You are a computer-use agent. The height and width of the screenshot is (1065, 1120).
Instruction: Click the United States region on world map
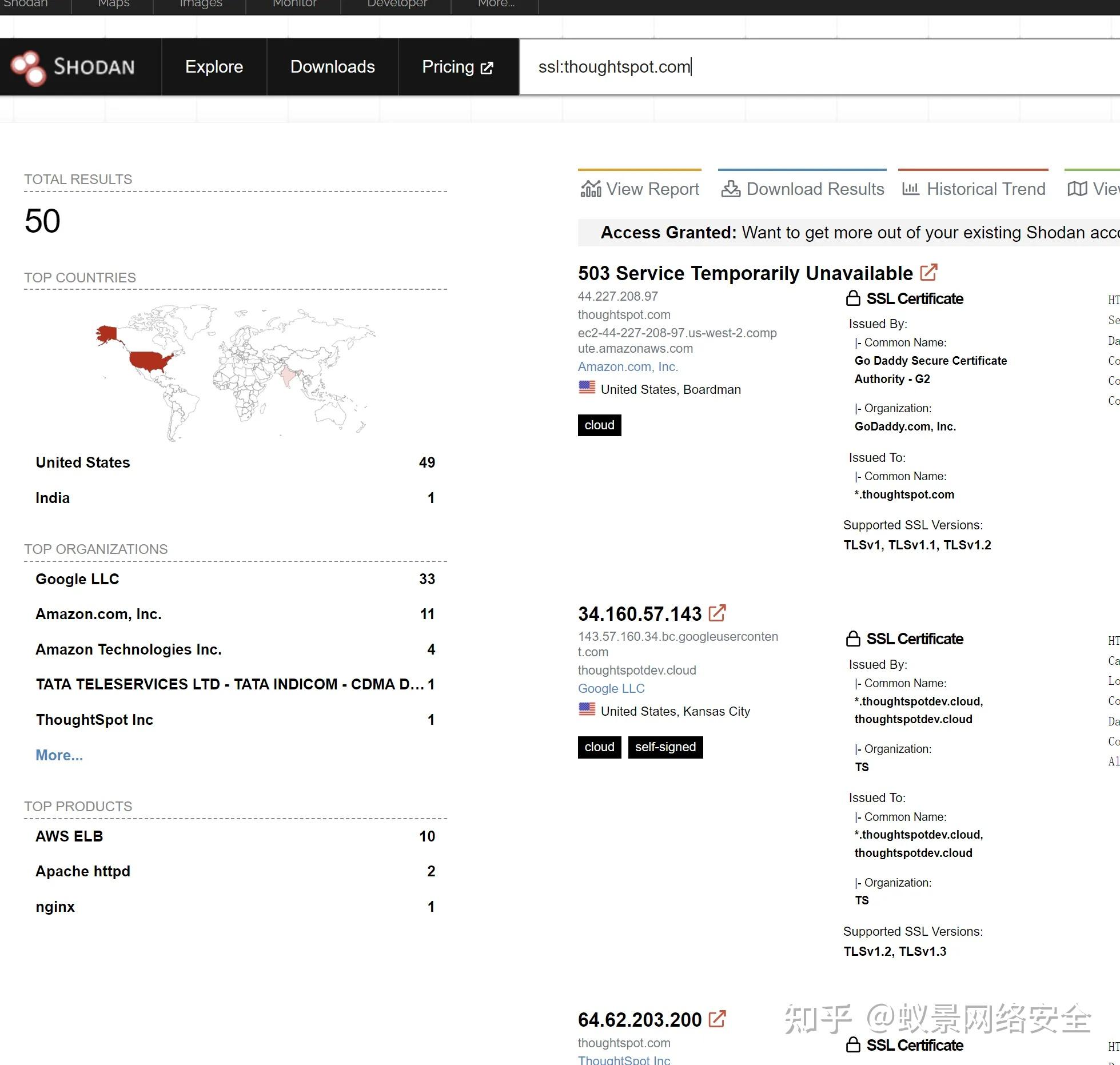pyautogui.click(x=150, y=361)
